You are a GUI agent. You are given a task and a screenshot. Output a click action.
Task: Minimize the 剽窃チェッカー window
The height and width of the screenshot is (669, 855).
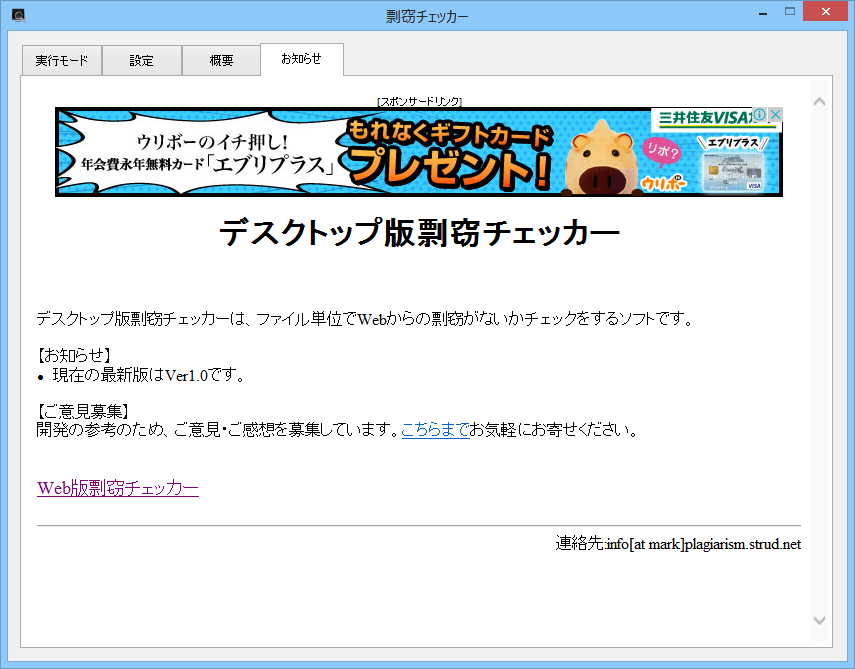pos(761,11)
